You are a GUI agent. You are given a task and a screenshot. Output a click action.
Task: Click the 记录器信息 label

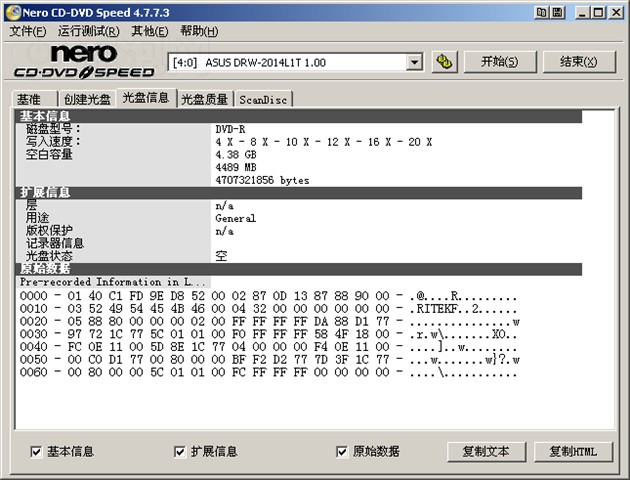[55, 243]
